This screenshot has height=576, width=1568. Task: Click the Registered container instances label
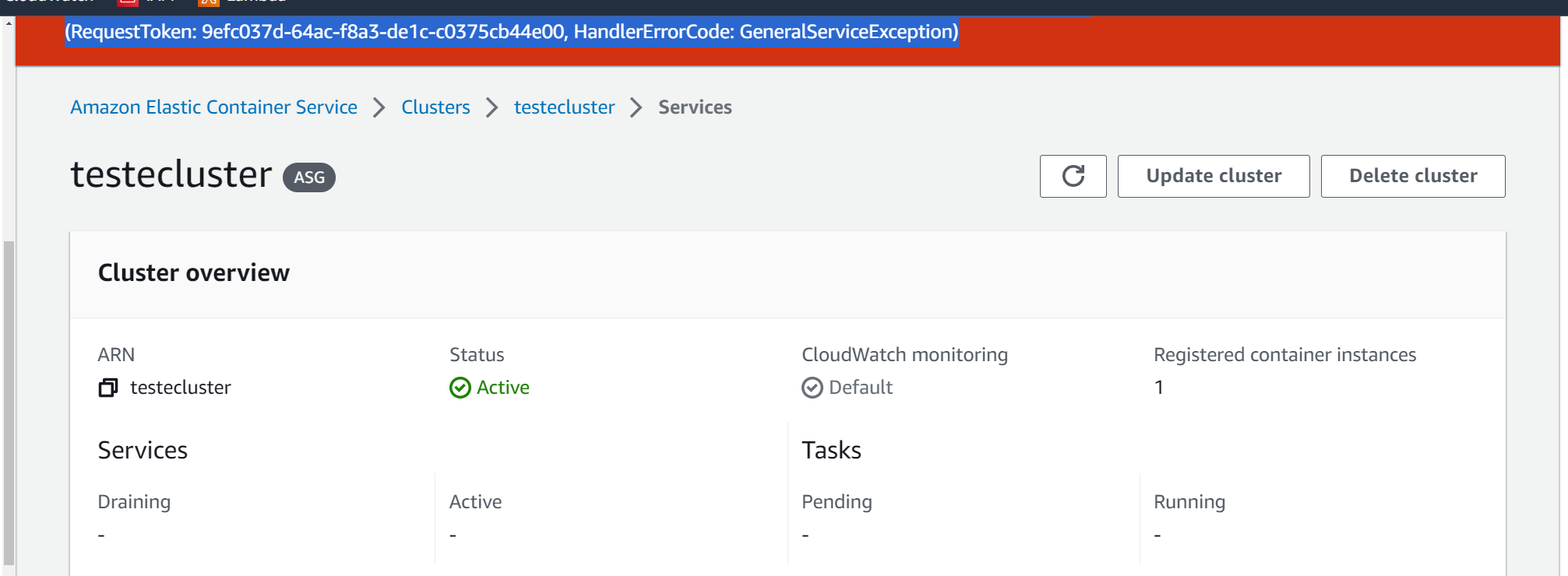[1284, 355]
